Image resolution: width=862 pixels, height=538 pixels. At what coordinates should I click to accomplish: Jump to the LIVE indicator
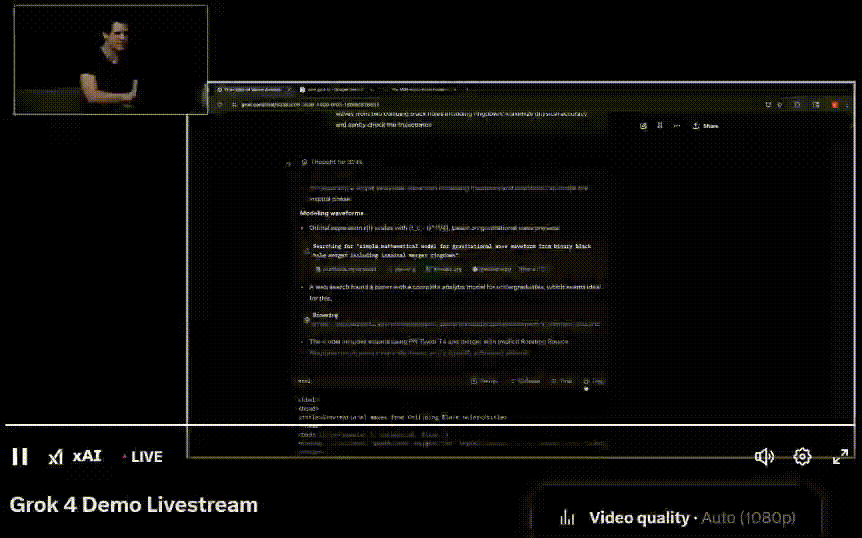(x=143, y=457)
